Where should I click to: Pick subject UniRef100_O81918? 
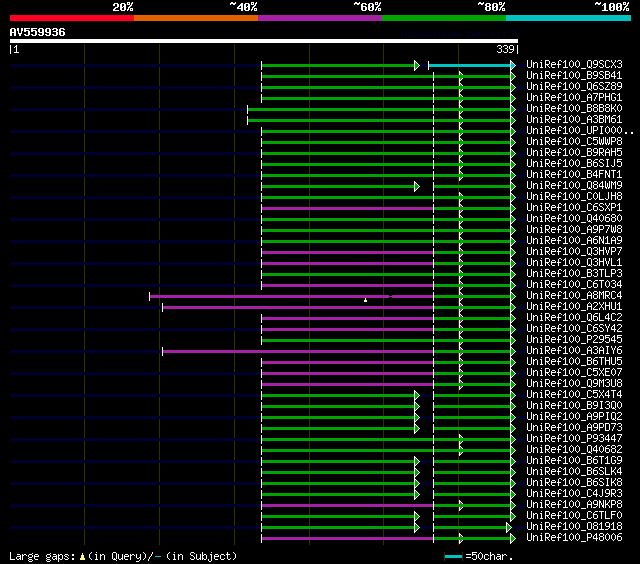pos(574,527)
